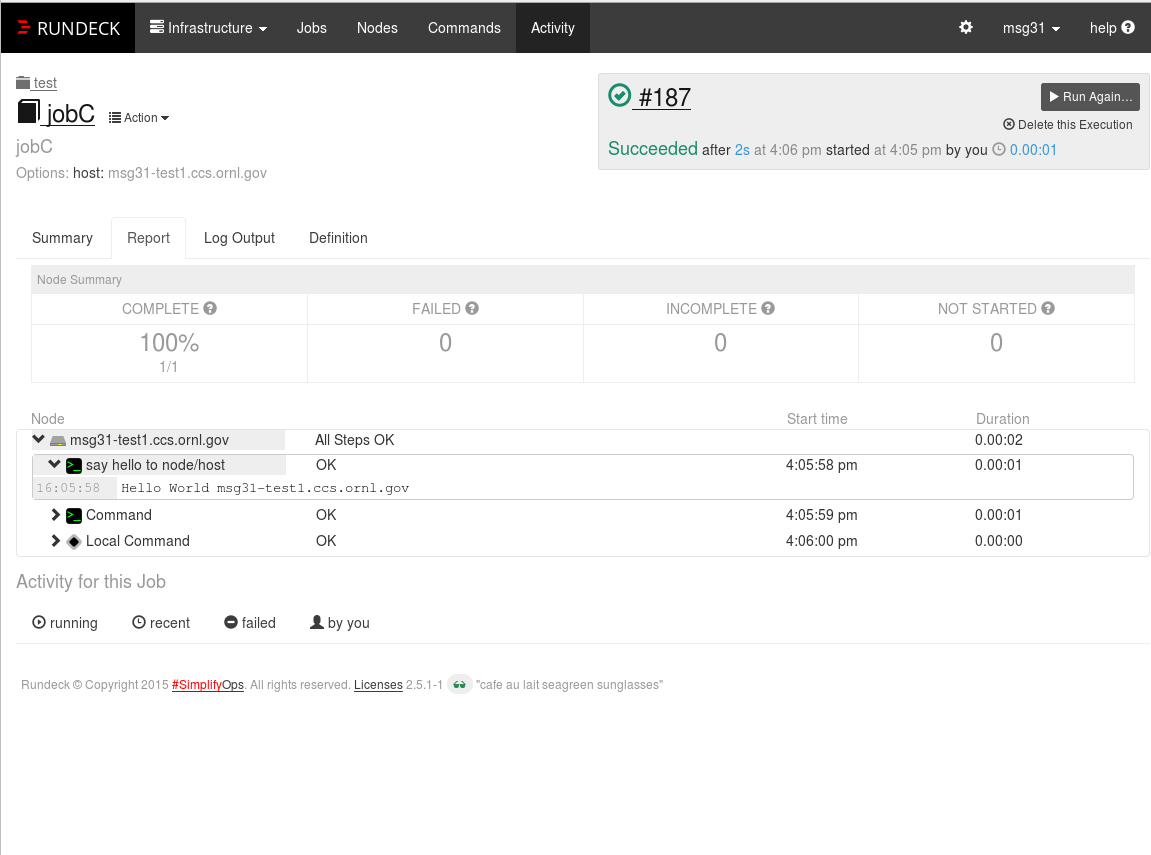Collapse the msg31-test1.ccs.ornl.gov node row
This screenshot has height=855, width=1151.
tap(38, 439)
